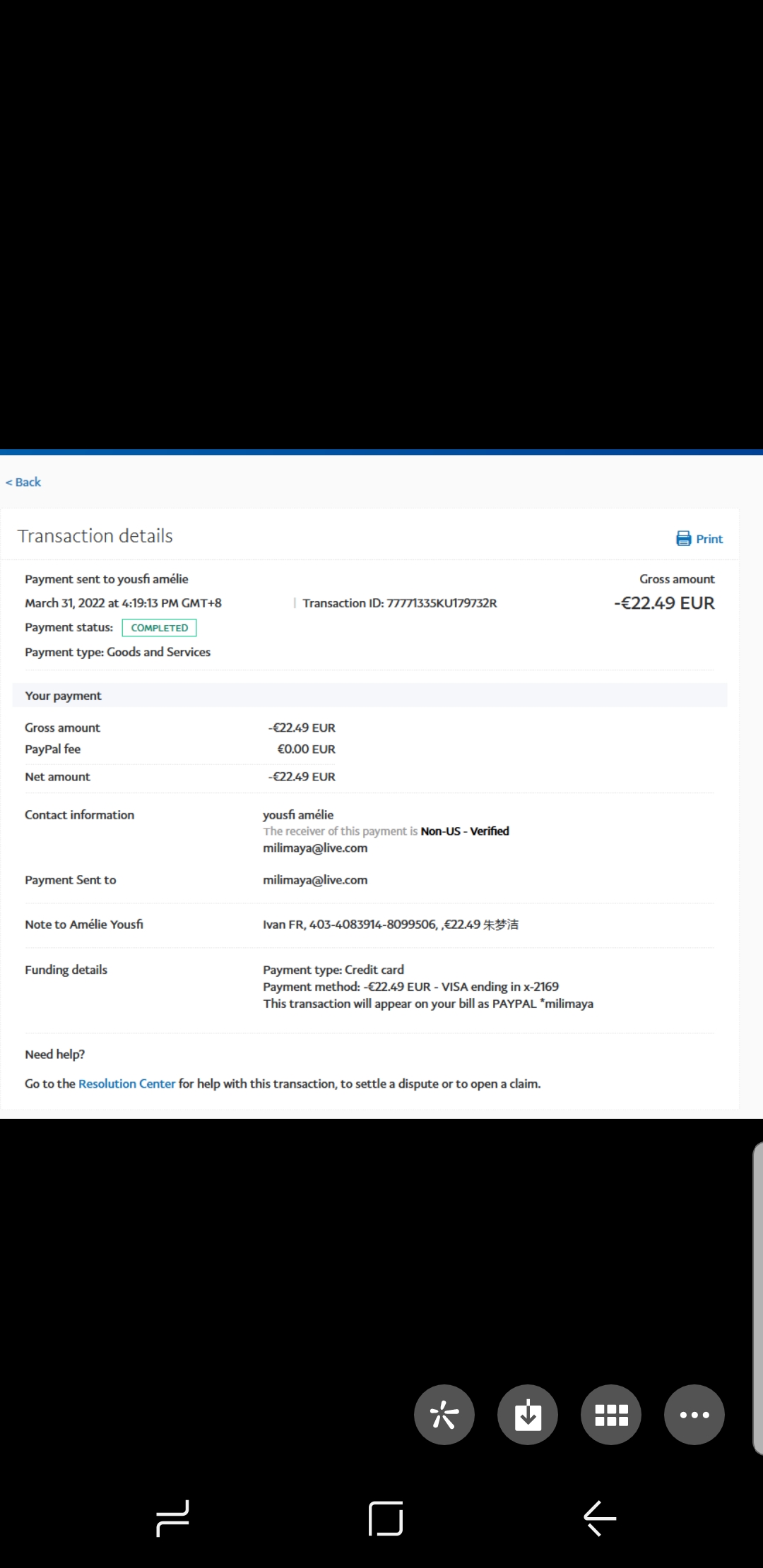The height and width of the screenshot is (1568, 763).
Task: Tap the email under yousfi amélie contact
Action: click(x=315, y=848)
